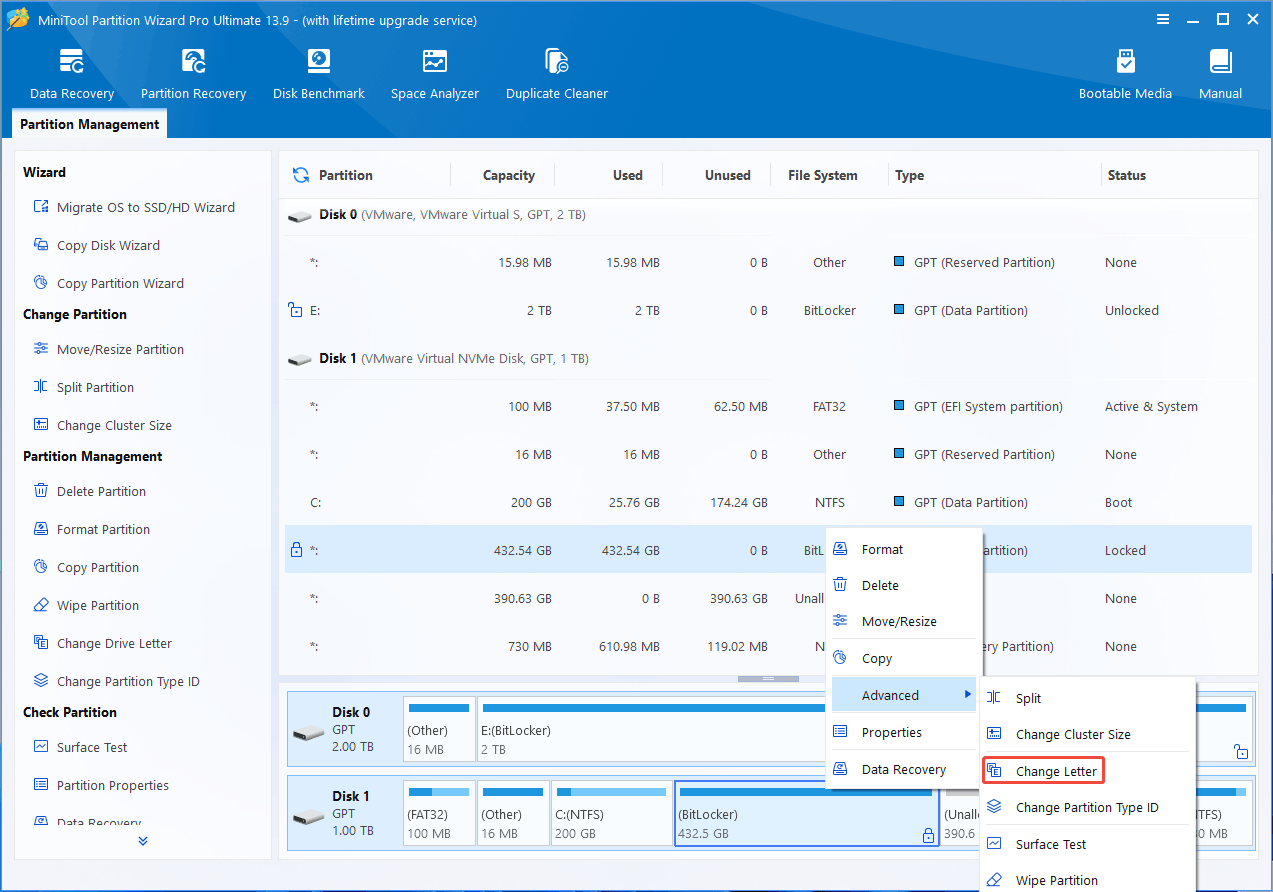Choose Change Cluster Size in the Advanced submenu
This screenshot has height=892, width=1273.
(1087, 735)
